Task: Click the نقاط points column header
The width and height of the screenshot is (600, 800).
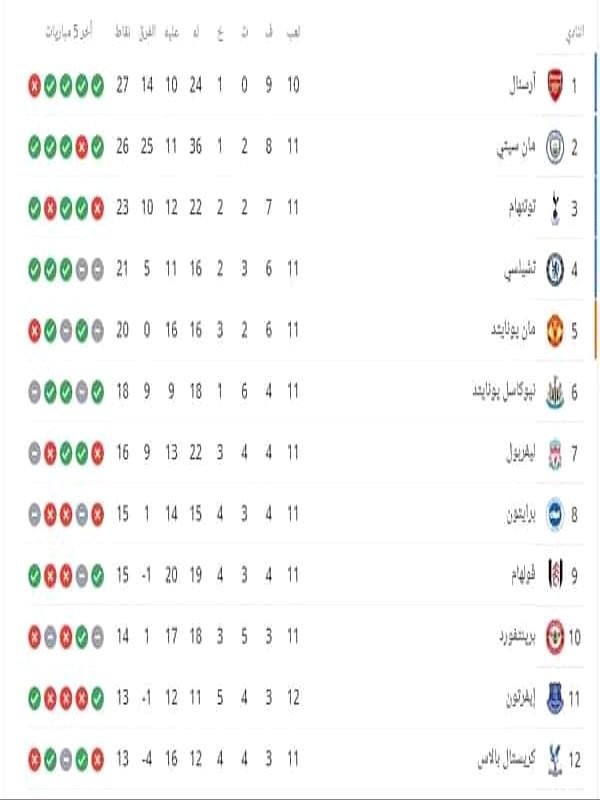Action: coord(122,33)
